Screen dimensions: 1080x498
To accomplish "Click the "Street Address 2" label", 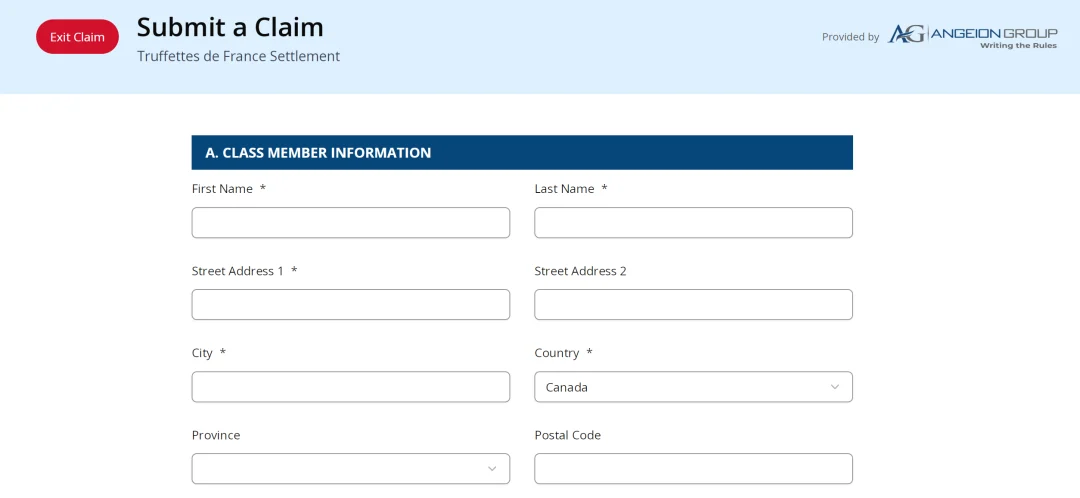I will 580,271.
